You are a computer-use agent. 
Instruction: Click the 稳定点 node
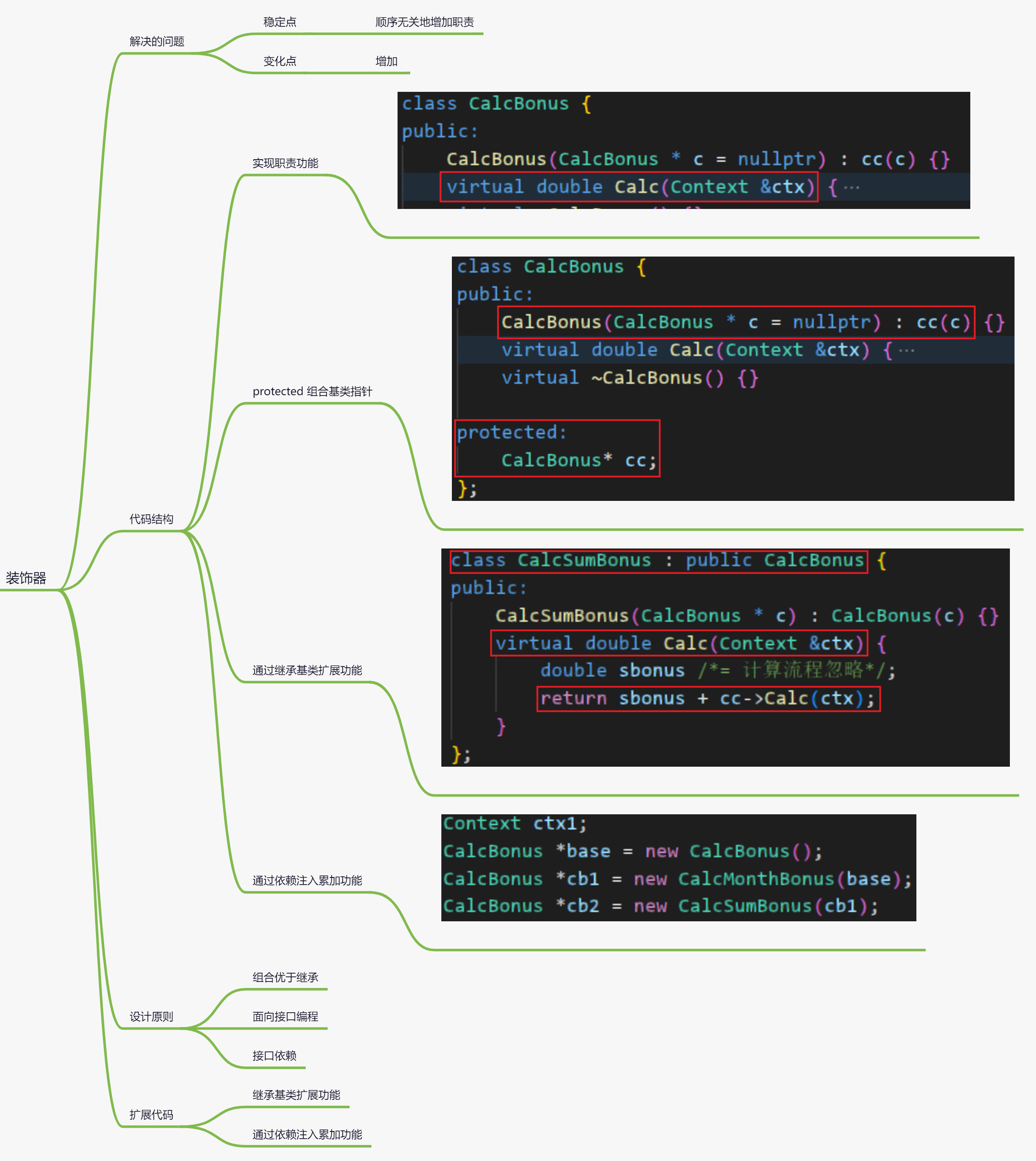point(280,22)
